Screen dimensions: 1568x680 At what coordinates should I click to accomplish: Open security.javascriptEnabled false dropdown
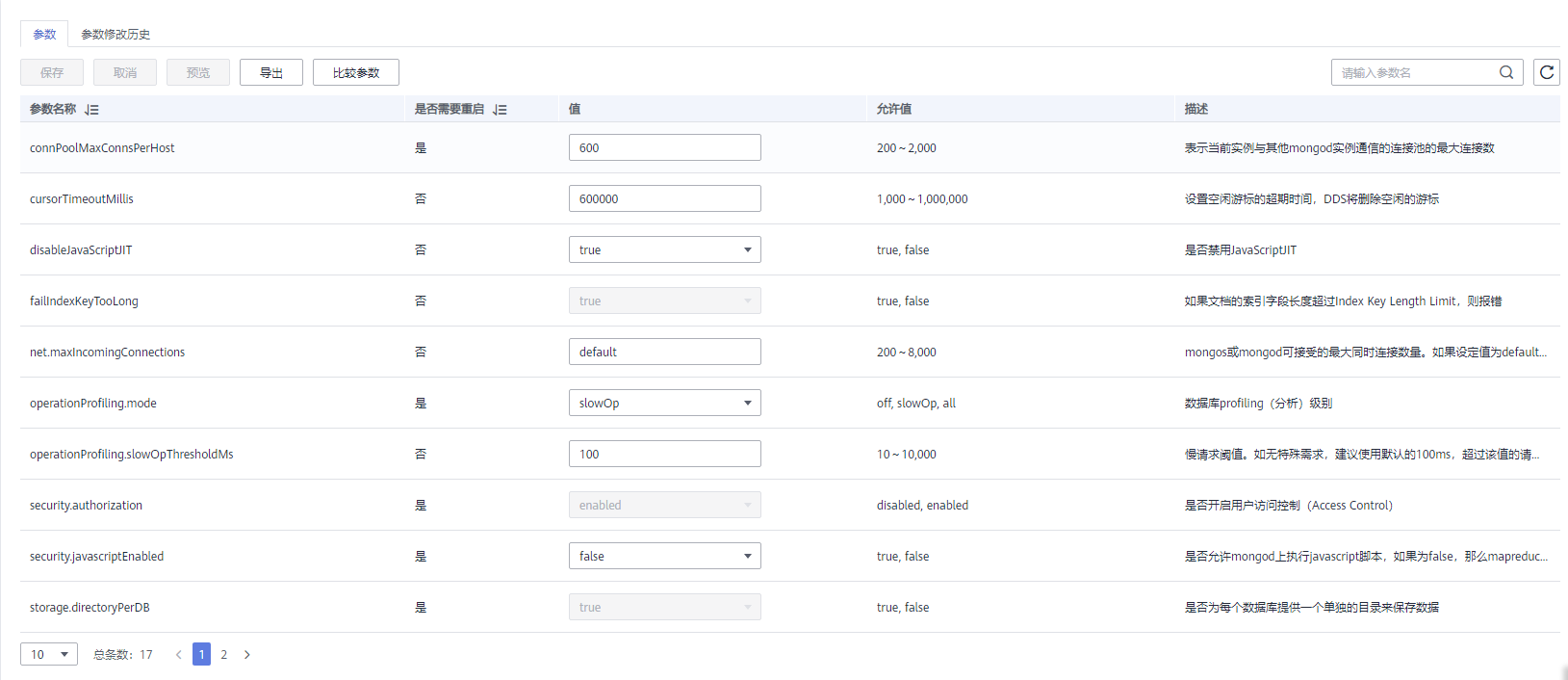(664, 557)
